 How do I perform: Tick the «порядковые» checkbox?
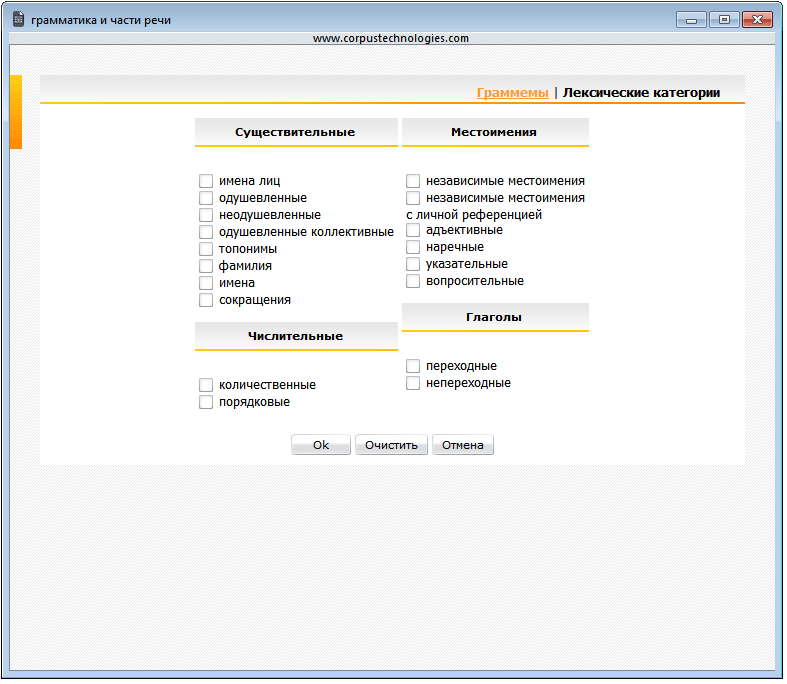coord(206,402)
